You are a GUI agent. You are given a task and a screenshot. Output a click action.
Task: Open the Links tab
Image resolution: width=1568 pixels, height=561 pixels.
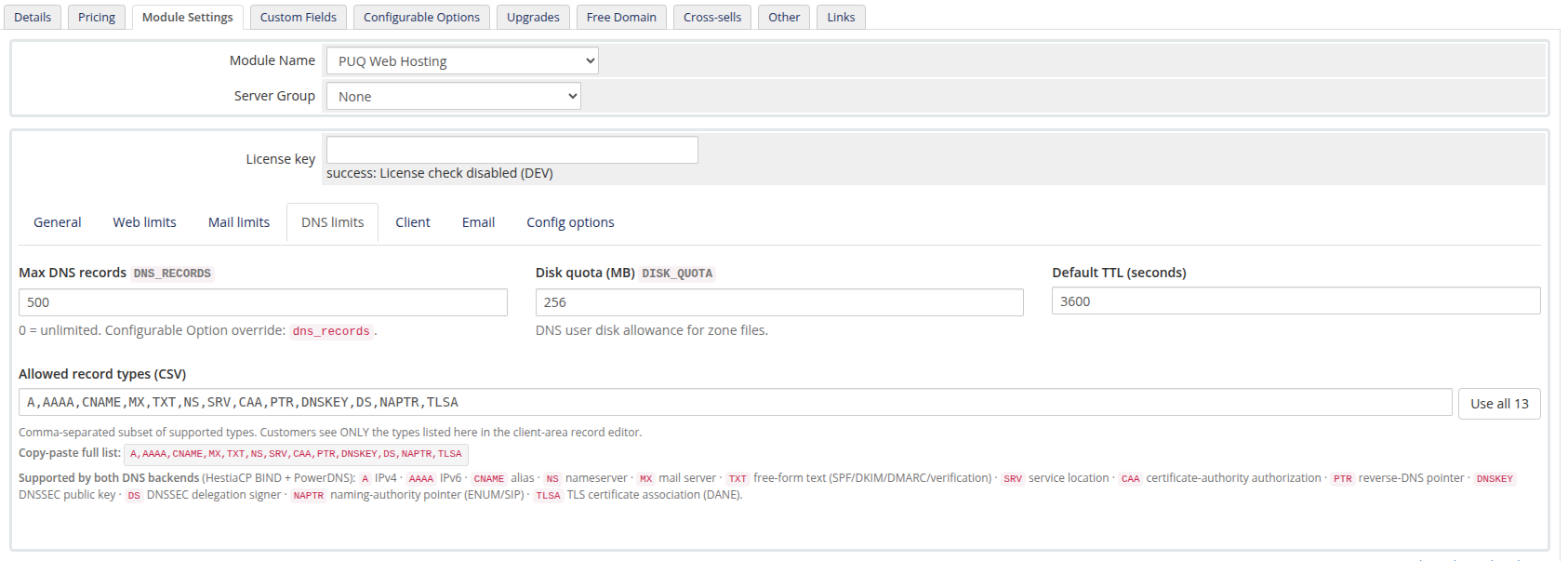841,17
